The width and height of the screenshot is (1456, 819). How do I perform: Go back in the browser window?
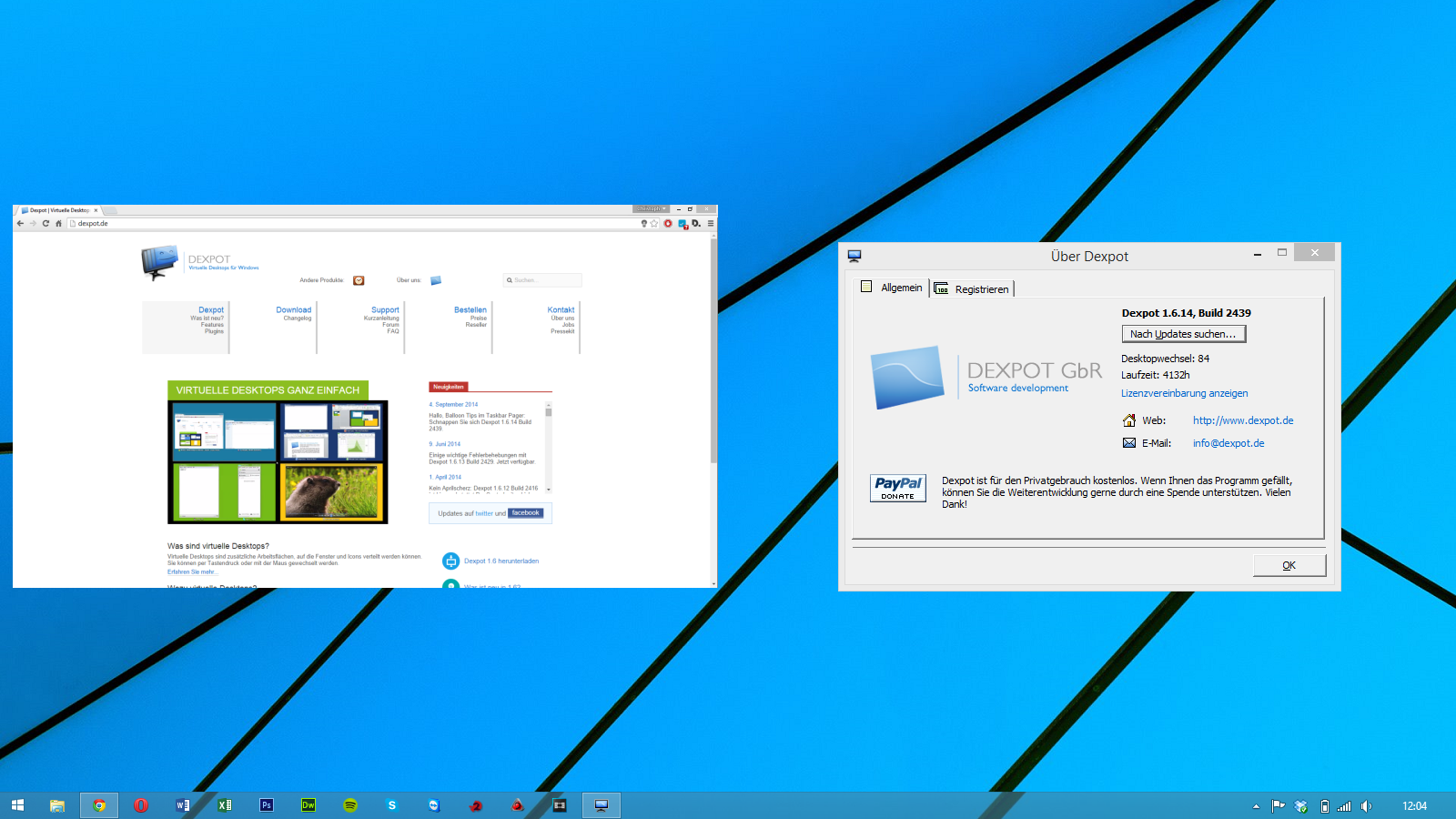20,223
